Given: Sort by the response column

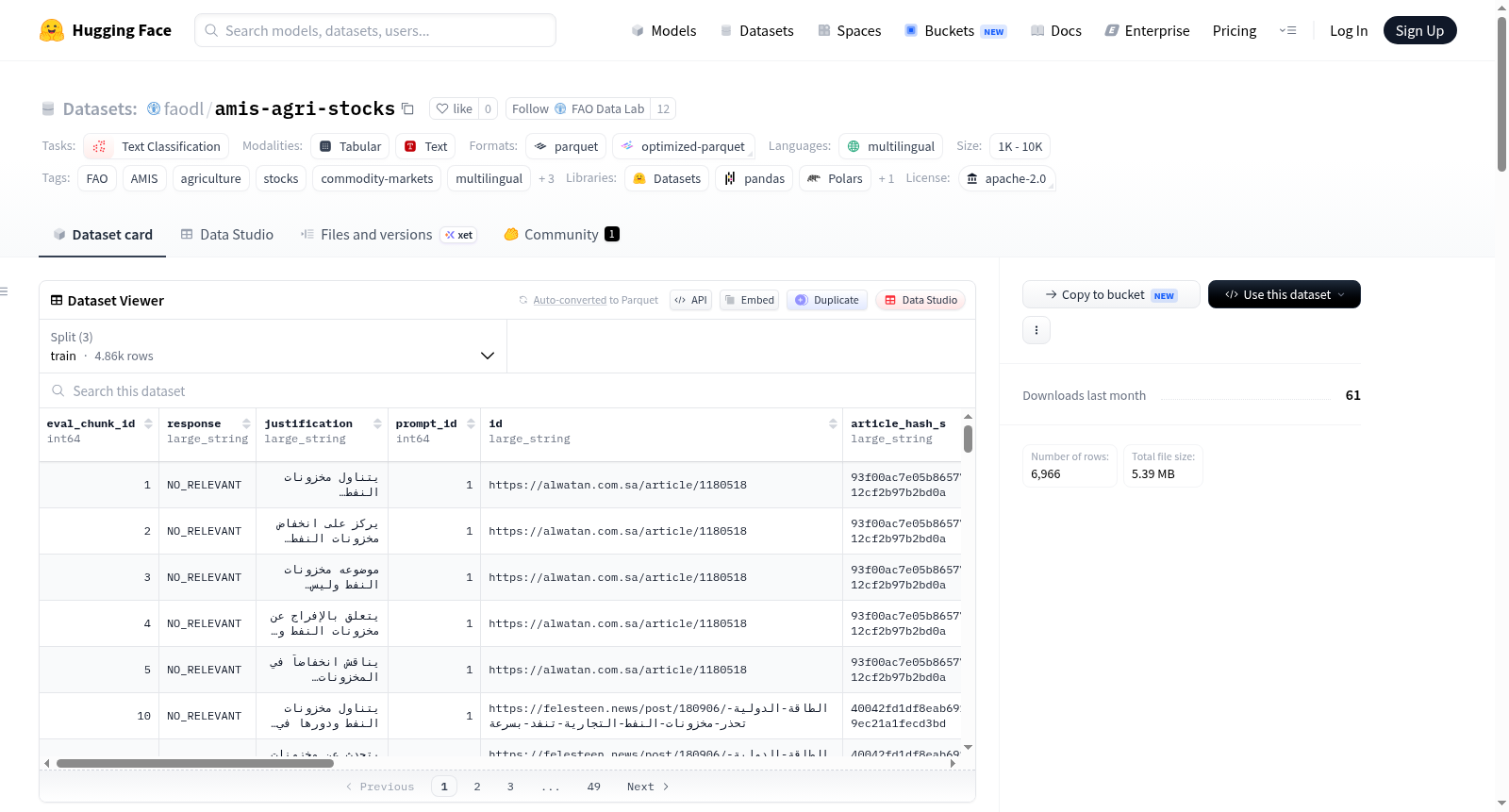Looking at the screenshot, I should (x=246, y=423).
